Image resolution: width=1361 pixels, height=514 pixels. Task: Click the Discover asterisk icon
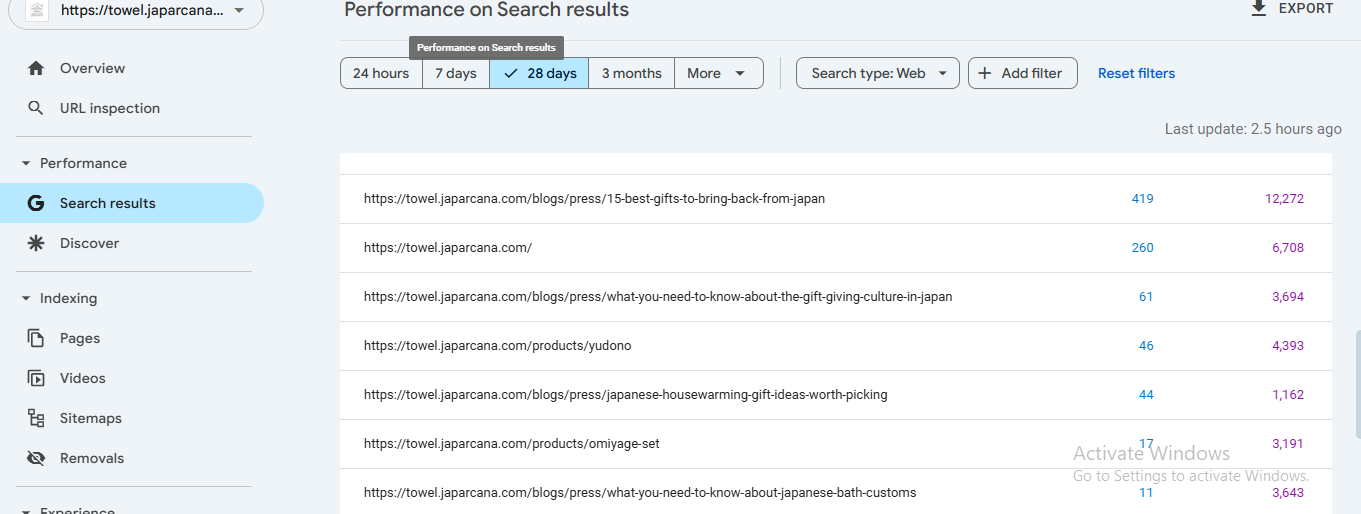pos(36,243)
